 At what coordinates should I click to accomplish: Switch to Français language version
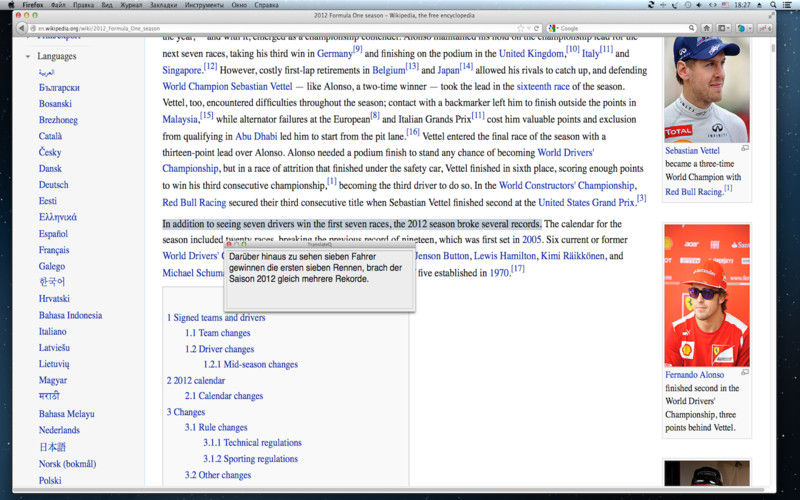coord(54,250)
